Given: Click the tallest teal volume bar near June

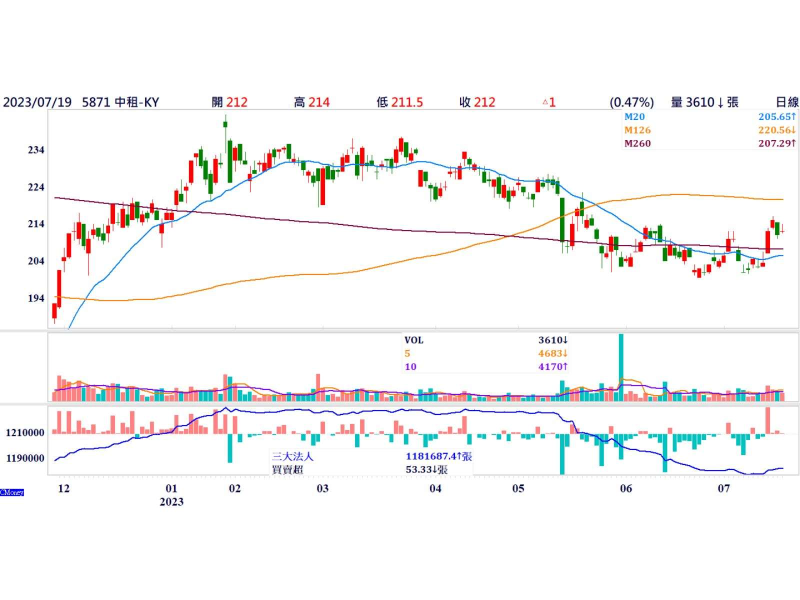Looking at the screenshot, I should pos(621,367).
